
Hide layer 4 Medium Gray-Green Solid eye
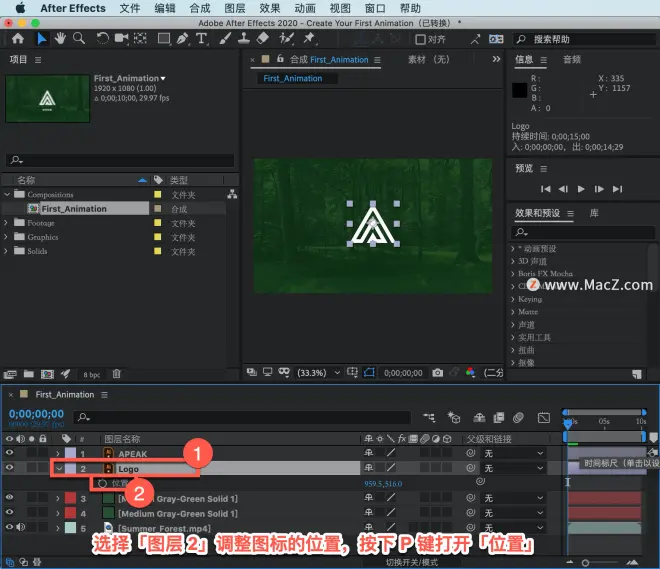coord(9,512)
